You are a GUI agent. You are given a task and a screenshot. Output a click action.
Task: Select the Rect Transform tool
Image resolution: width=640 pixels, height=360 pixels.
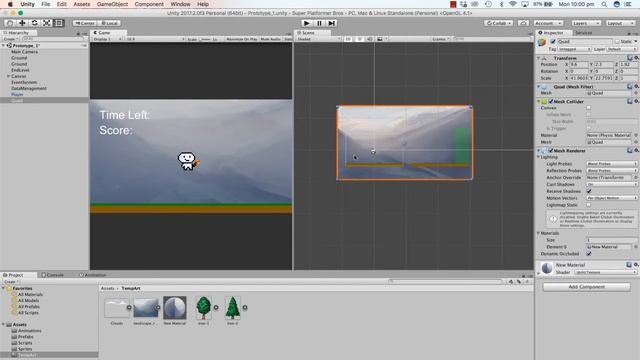tap(59, 23)
